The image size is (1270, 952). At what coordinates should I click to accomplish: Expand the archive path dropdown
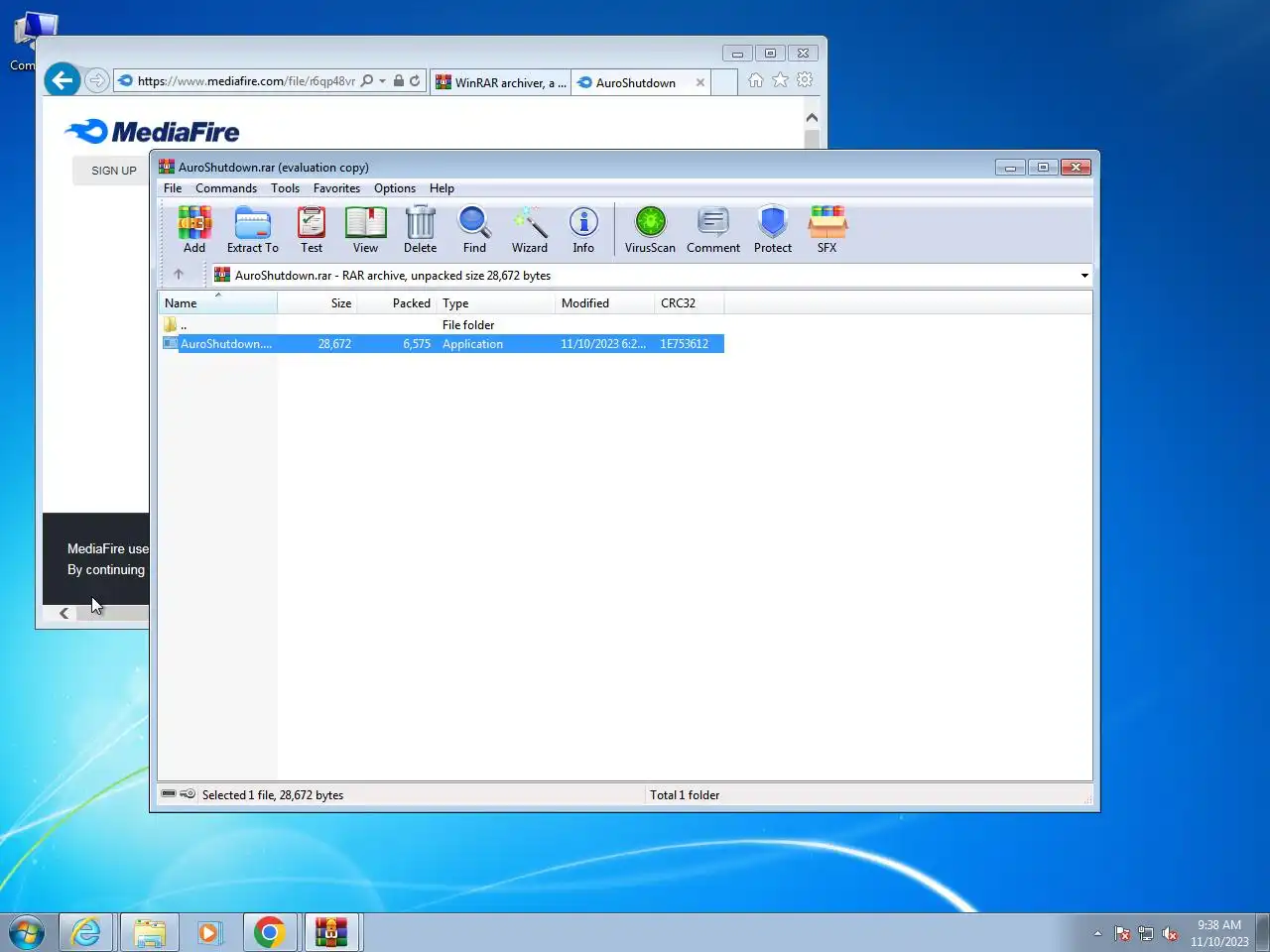[1084, 276]
